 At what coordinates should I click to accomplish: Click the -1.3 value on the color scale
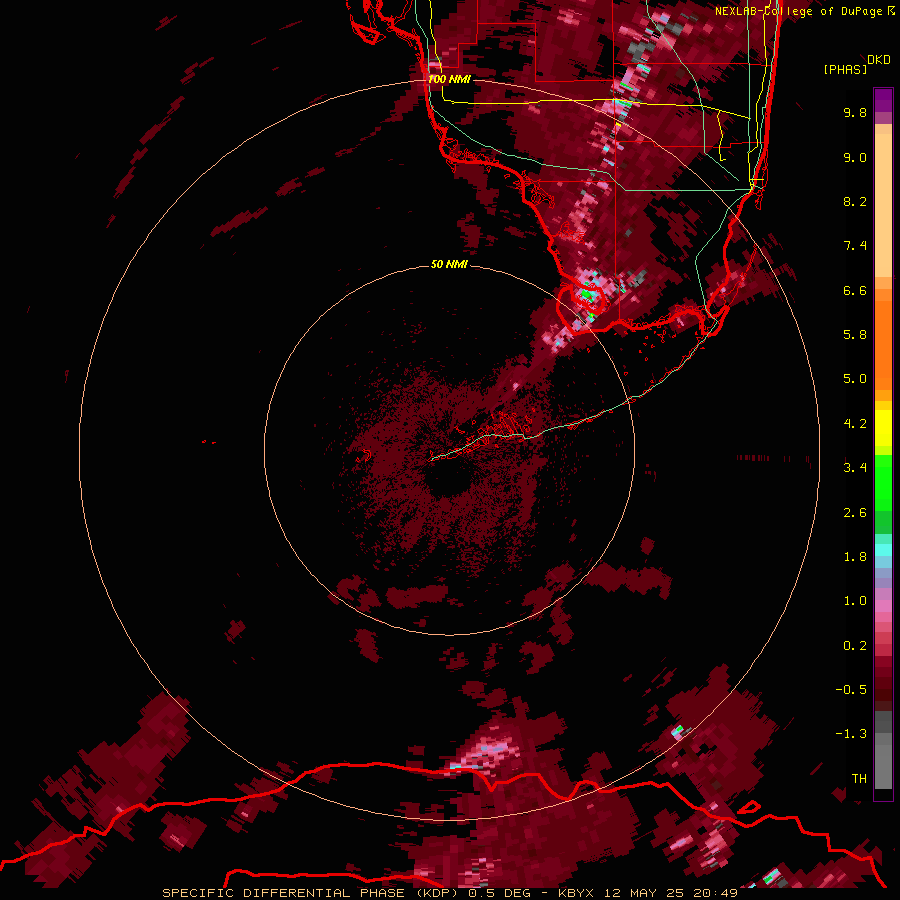click(x=851, y=734)
